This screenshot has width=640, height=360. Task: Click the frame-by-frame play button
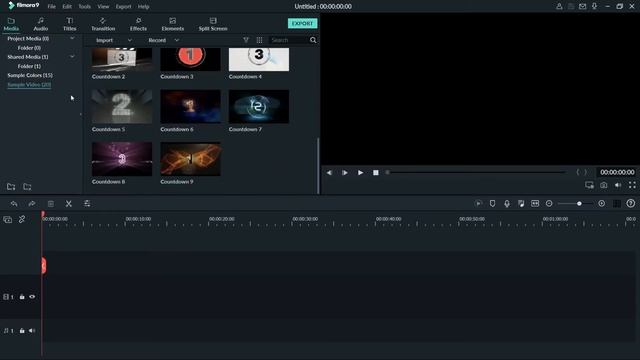pyautogui.click(x=344, y=173)
